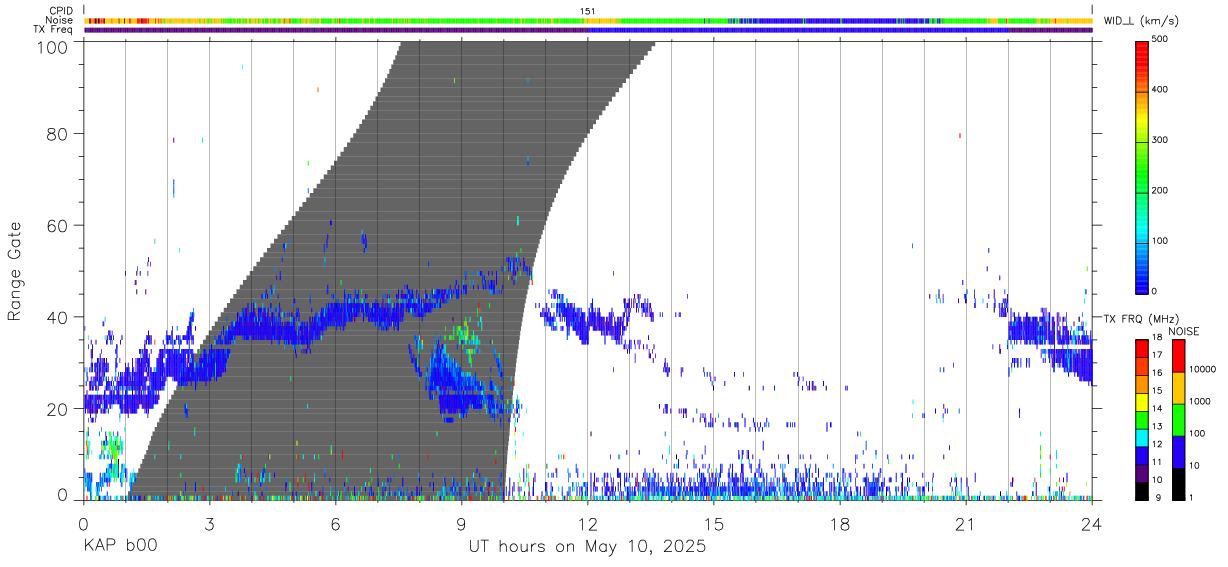Click the TX FRQ (MHz) legend title
The height and width of the screenshot is (567, 1228).
1141,318
